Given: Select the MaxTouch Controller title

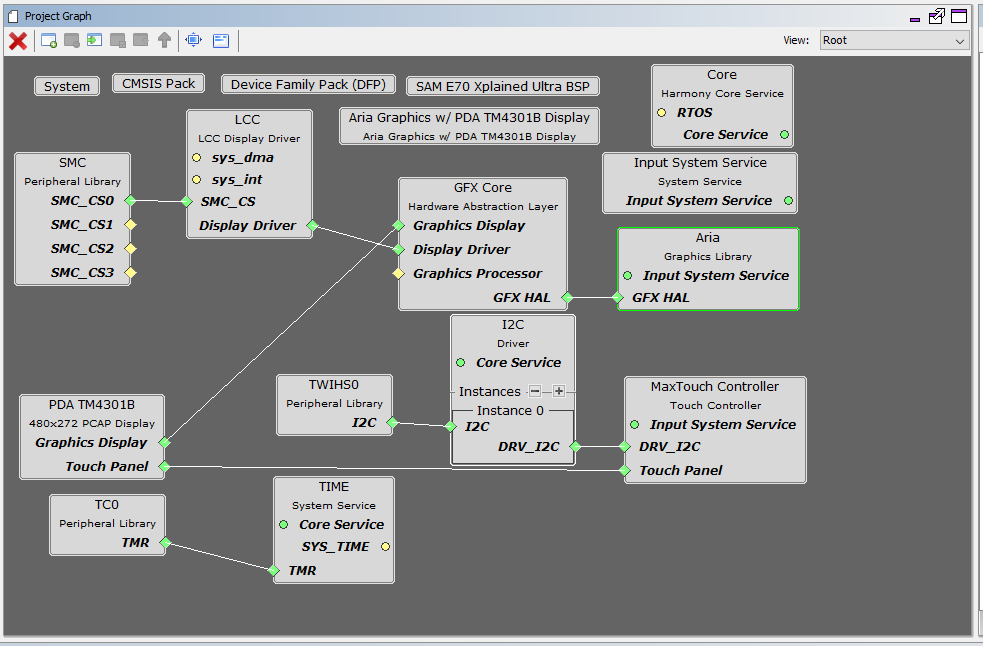Looking at the screenshot, I should (x=715, y=386).
